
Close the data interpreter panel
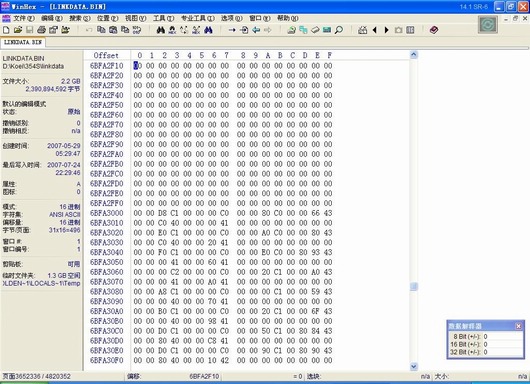click(519, 326)
